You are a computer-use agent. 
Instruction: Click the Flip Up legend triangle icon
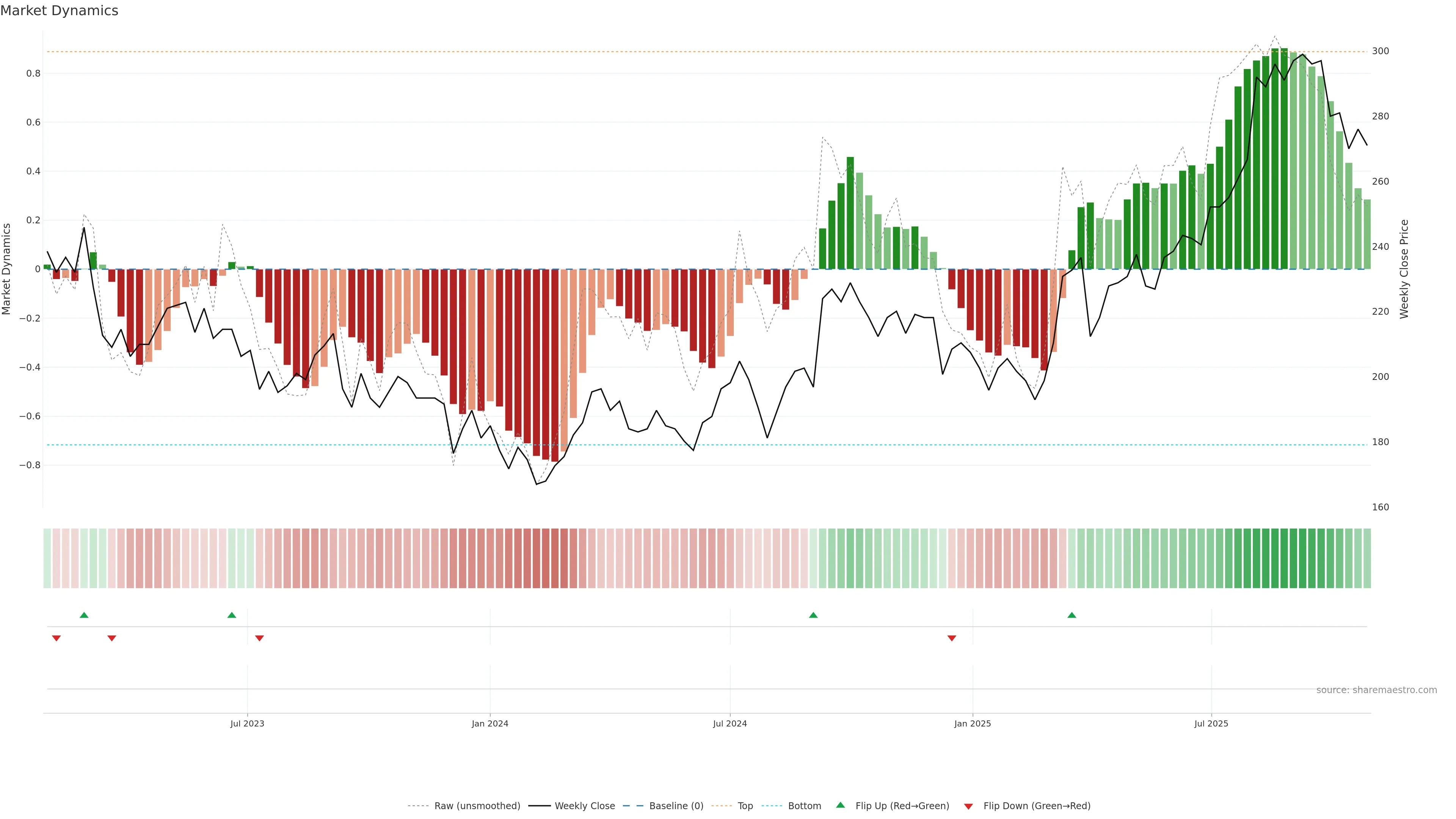841,805
